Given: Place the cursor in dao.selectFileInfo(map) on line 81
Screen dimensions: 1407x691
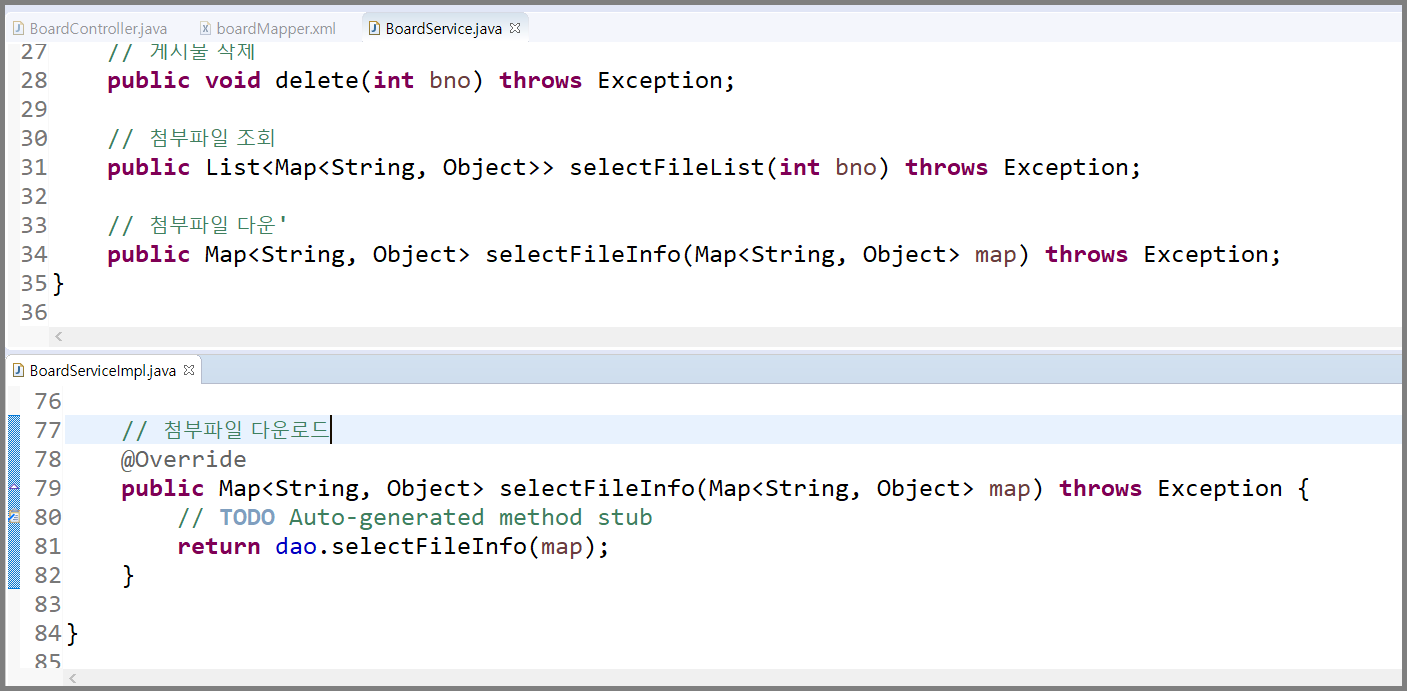Looking at the screenshot, I should click(442, 547).
